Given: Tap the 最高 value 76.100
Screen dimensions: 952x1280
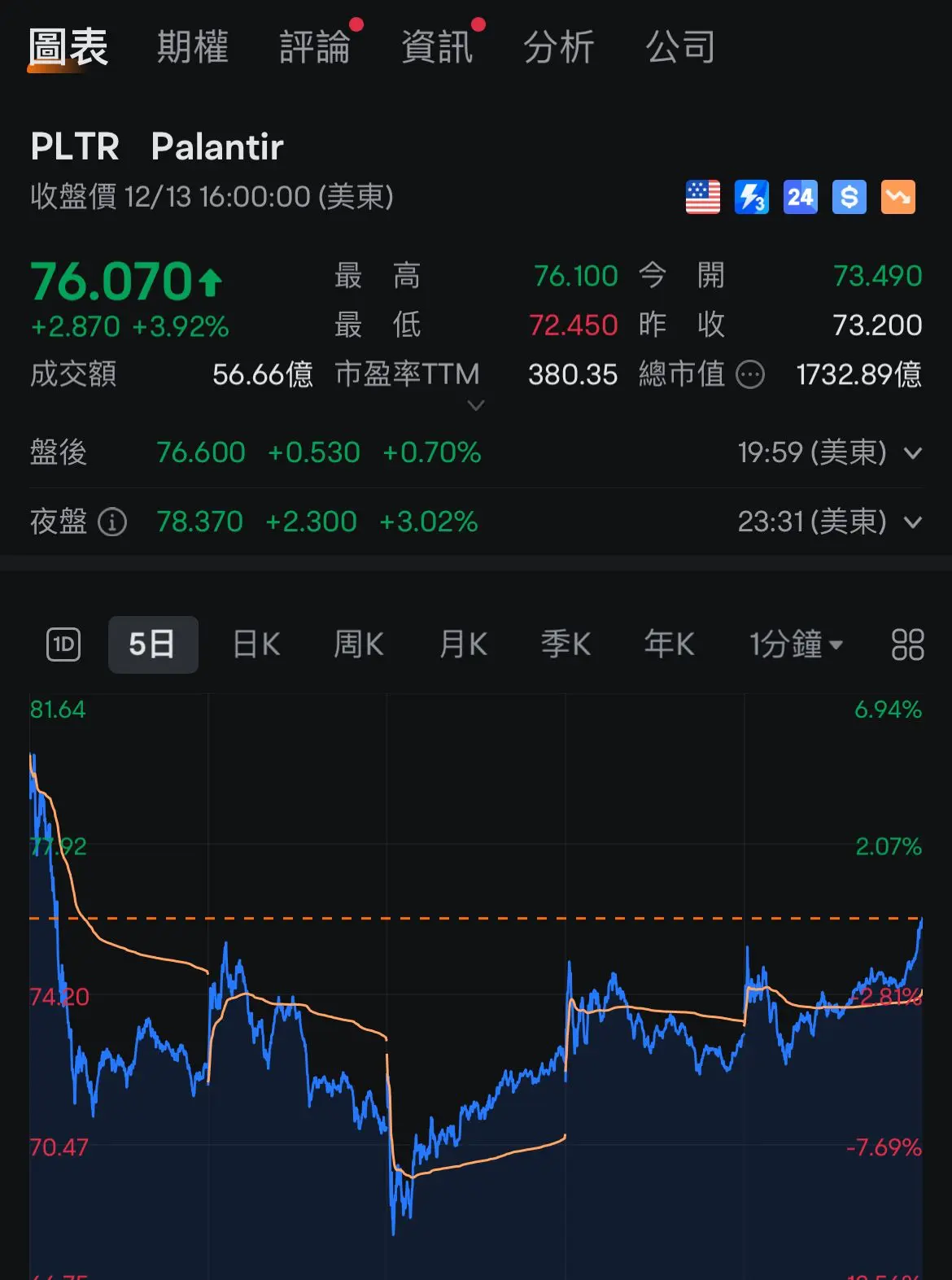Looking at the screenshot, I should pos(576,277).
